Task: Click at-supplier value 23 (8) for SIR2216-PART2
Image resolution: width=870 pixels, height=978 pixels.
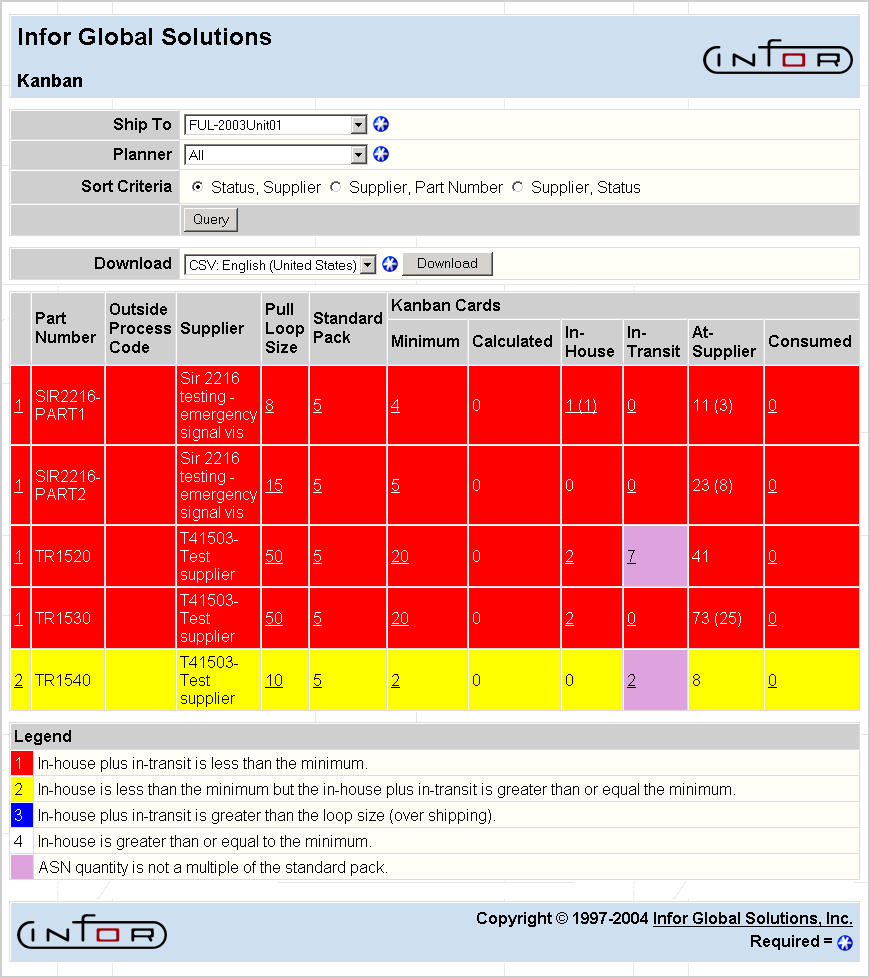Action: [x=712, y=485]
